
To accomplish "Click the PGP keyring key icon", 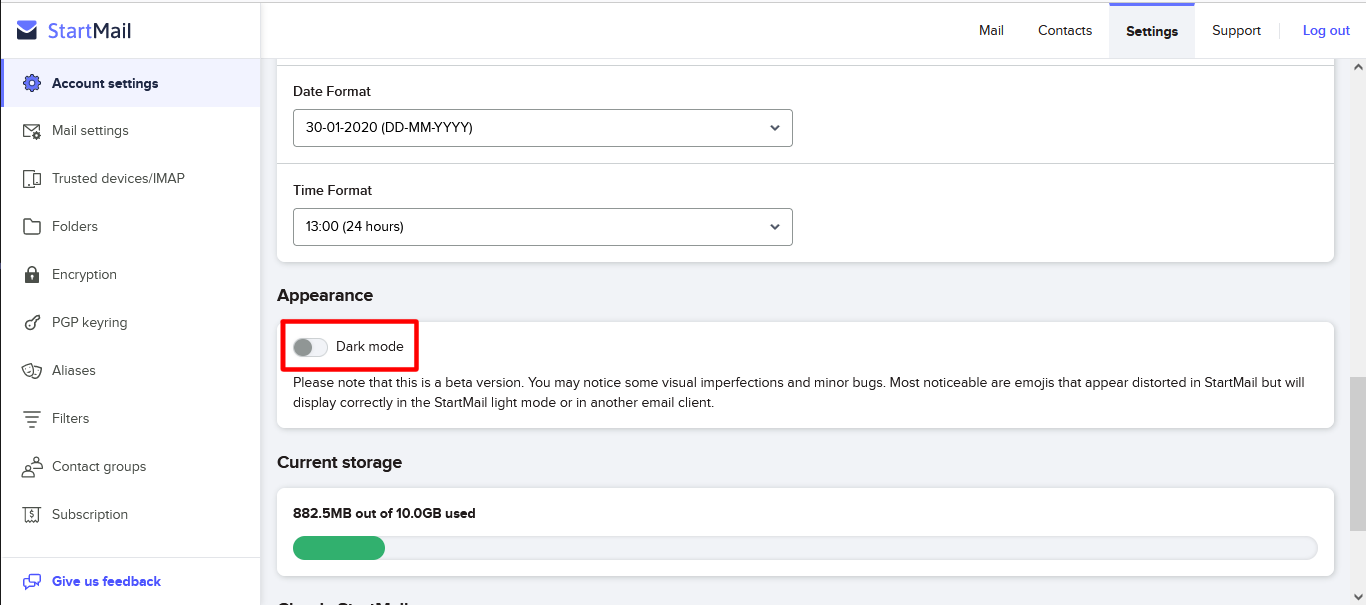I will pos(32,323).
